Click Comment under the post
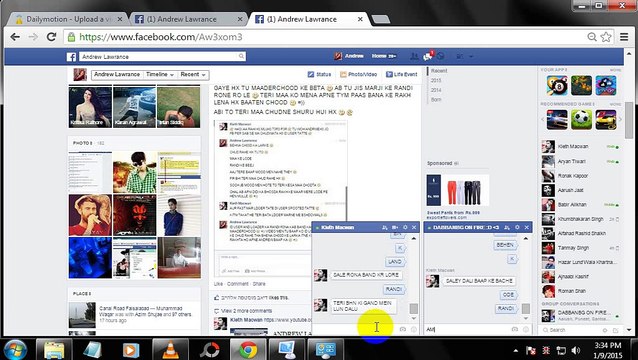The height and width of the screenshot is (360, 638). pos(238,284)
